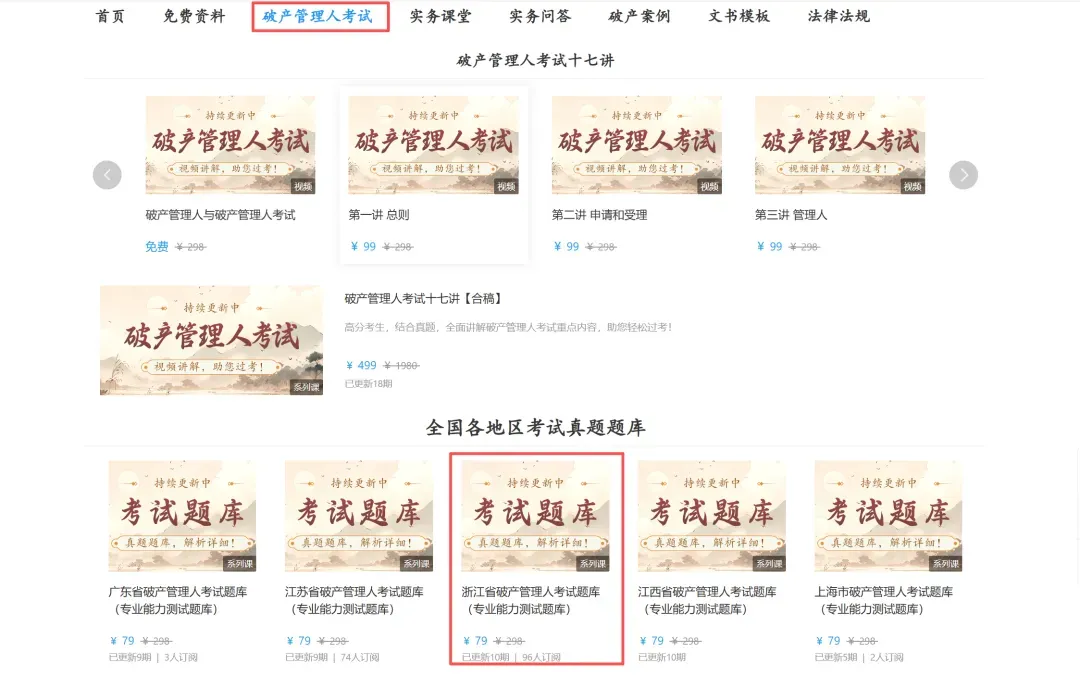Viewport: 1080px width, 675px height.
Task: Open the 第三讲 管理人 video thumbnail
Action: point(840,145)
